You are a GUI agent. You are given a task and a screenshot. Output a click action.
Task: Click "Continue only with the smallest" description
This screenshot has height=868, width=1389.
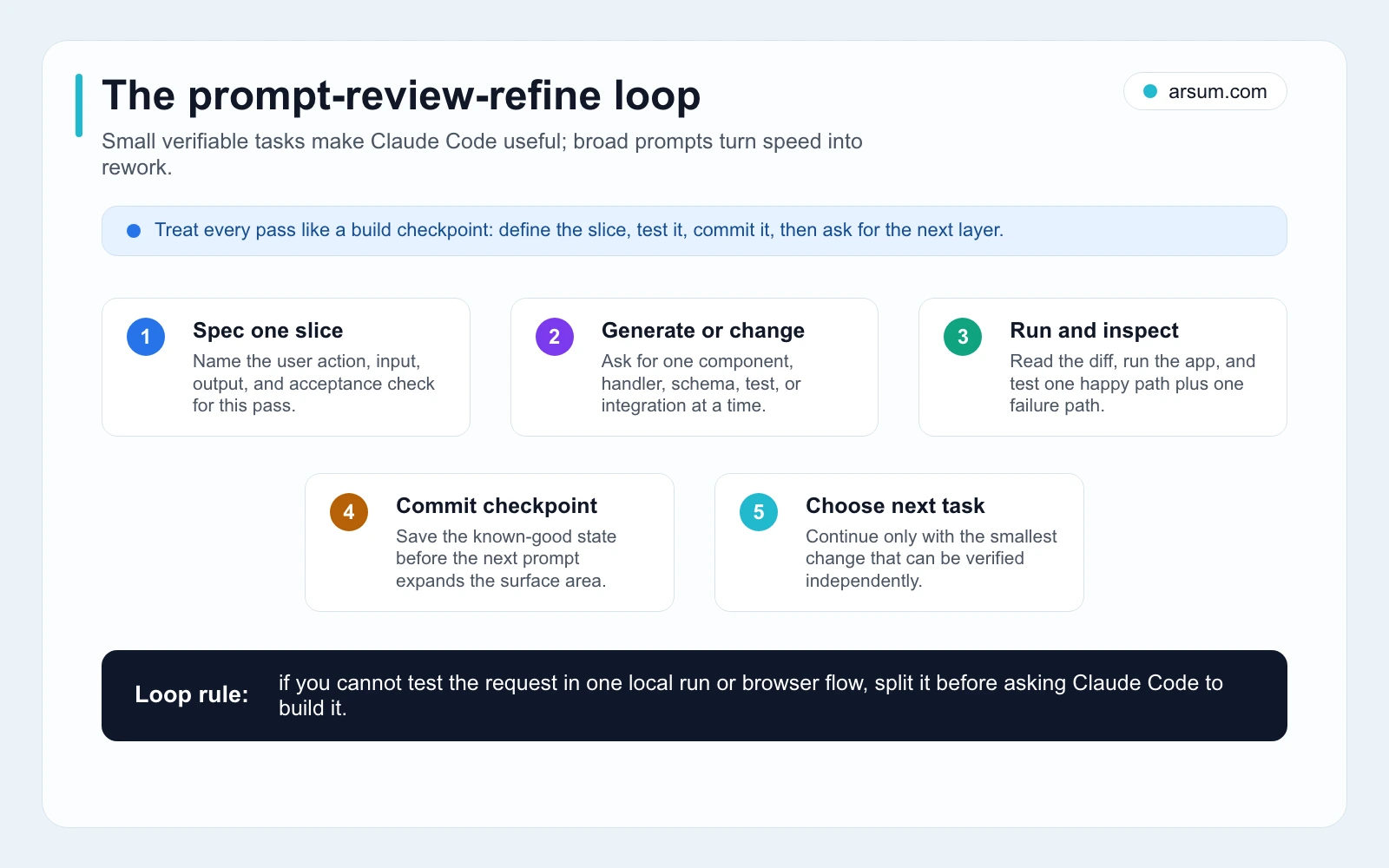tap(931, 559)
